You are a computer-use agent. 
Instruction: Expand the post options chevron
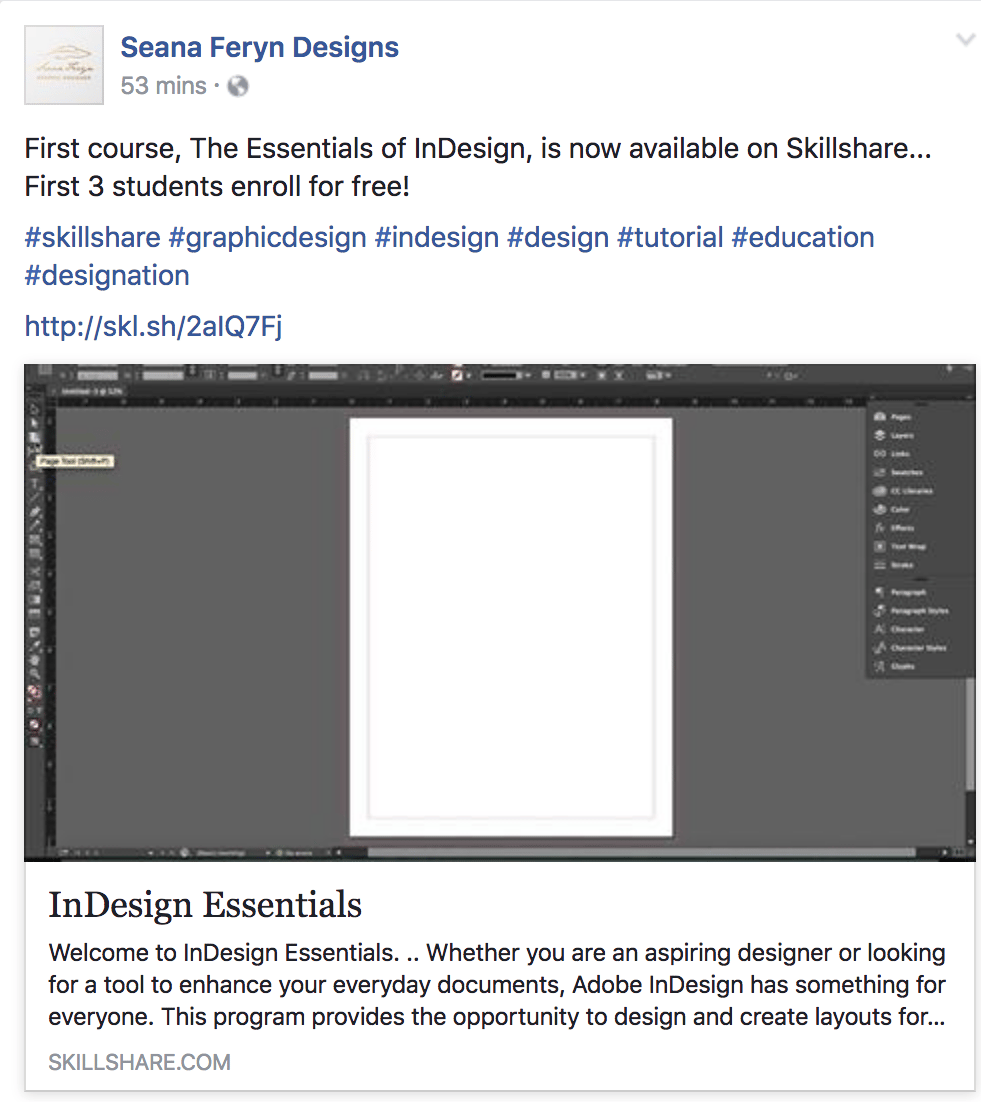pos(966,40)
